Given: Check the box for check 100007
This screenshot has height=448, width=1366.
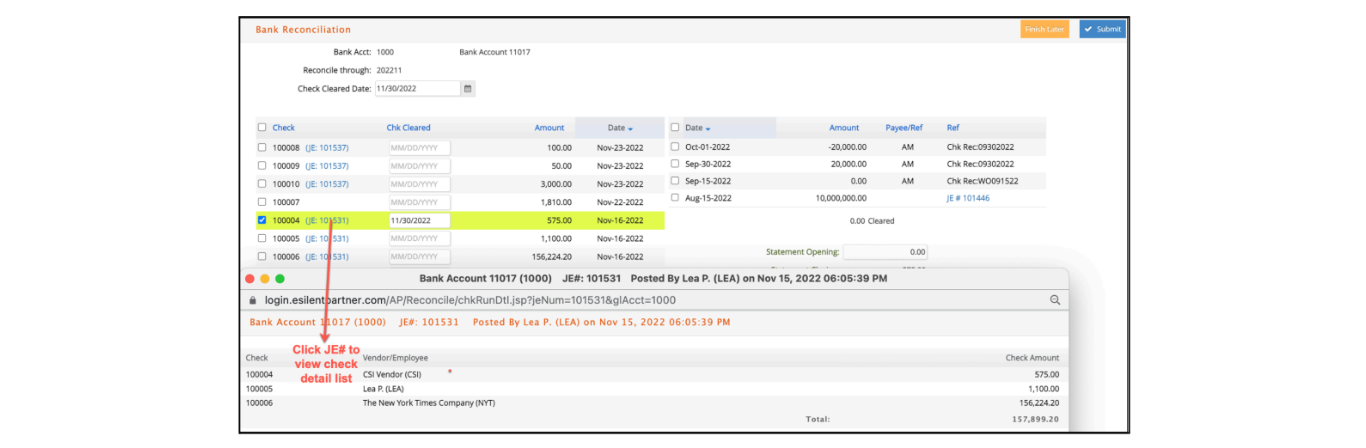Looking at the screenshot, I should click(262, 202).
